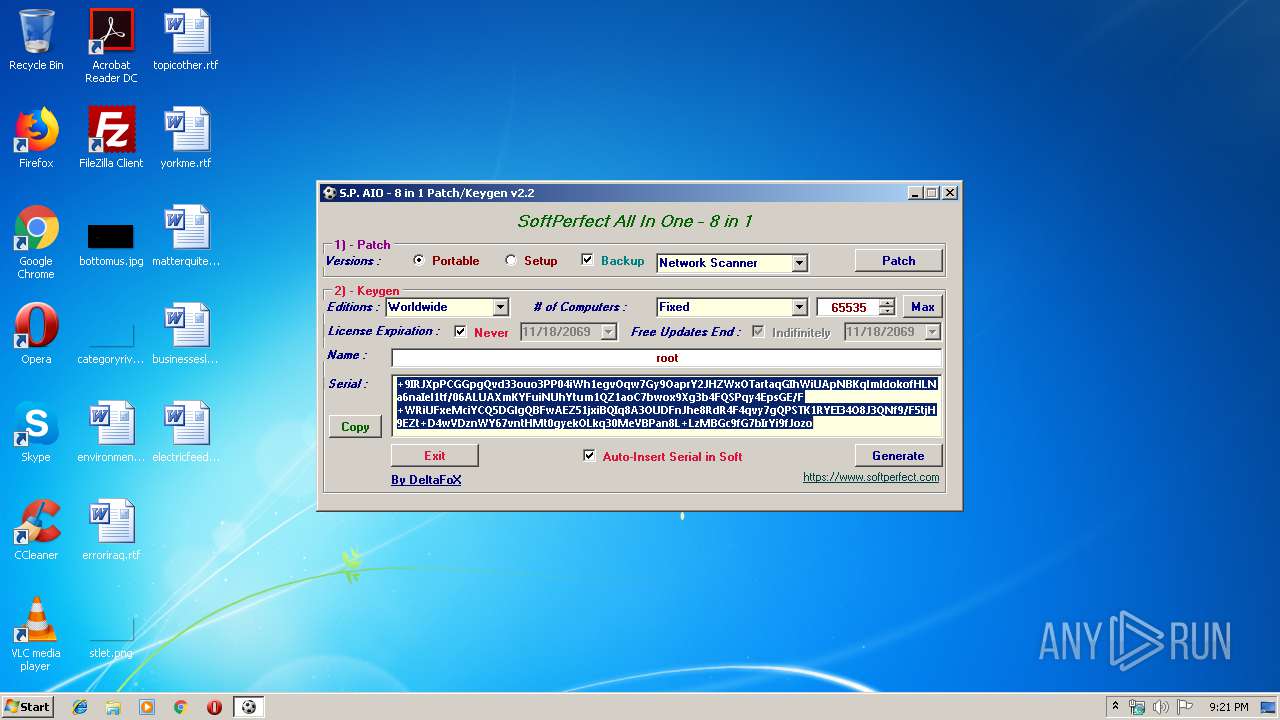Image resolution: width=1280 pixels, height=720 pixels.
Task: Launch Firefox desktop shortcut
Action: tap(36, 138)
